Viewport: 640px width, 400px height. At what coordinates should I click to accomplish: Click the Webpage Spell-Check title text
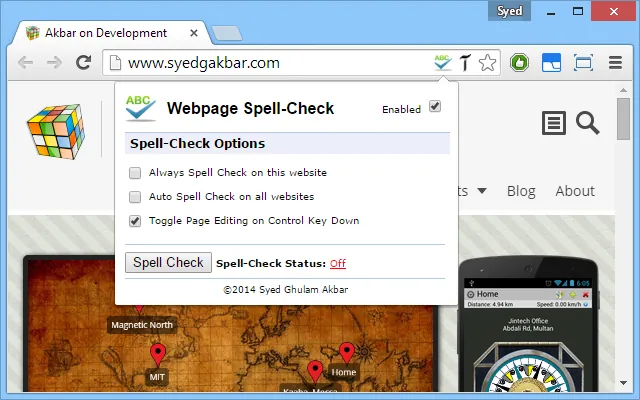(250, 109)
